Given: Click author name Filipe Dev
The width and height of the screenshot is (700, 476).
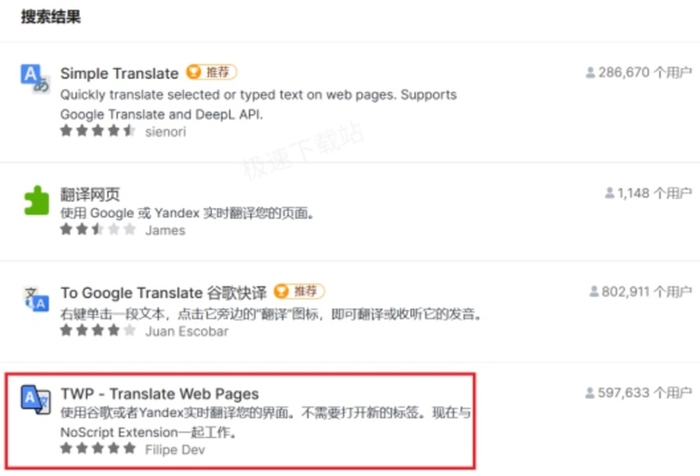Looking at the screenshot, I should pyautogui.click(x=175, y=450).
